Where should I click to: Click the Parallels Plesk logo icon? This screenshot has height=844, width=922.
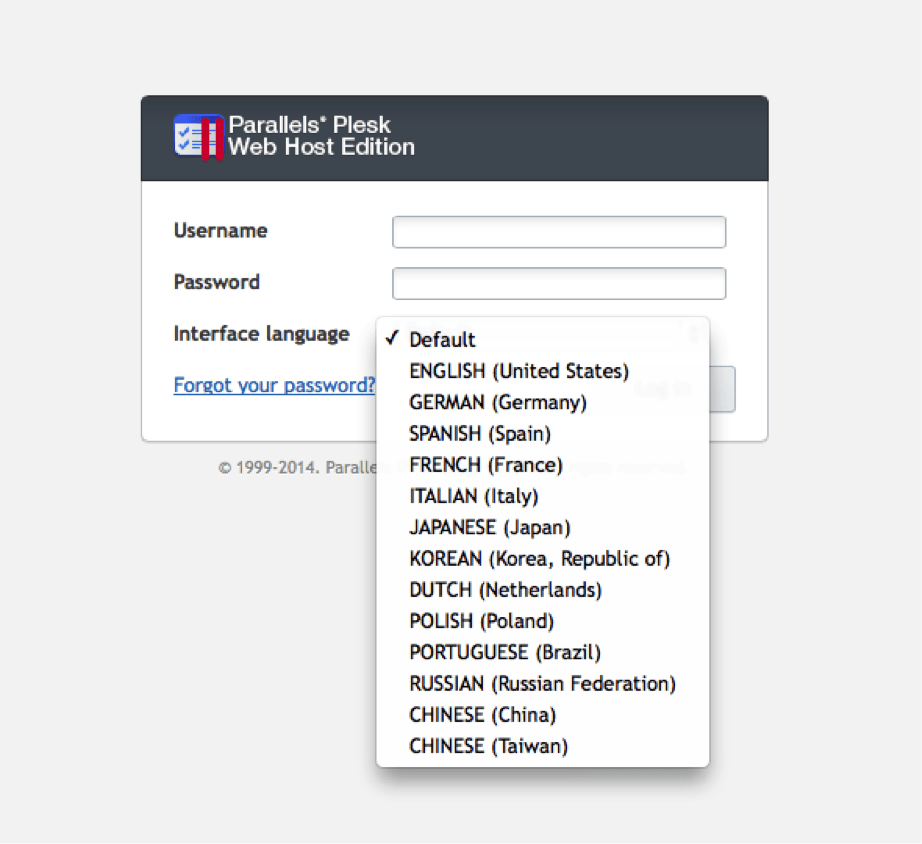pyautogui.click(x=199, y=137)
